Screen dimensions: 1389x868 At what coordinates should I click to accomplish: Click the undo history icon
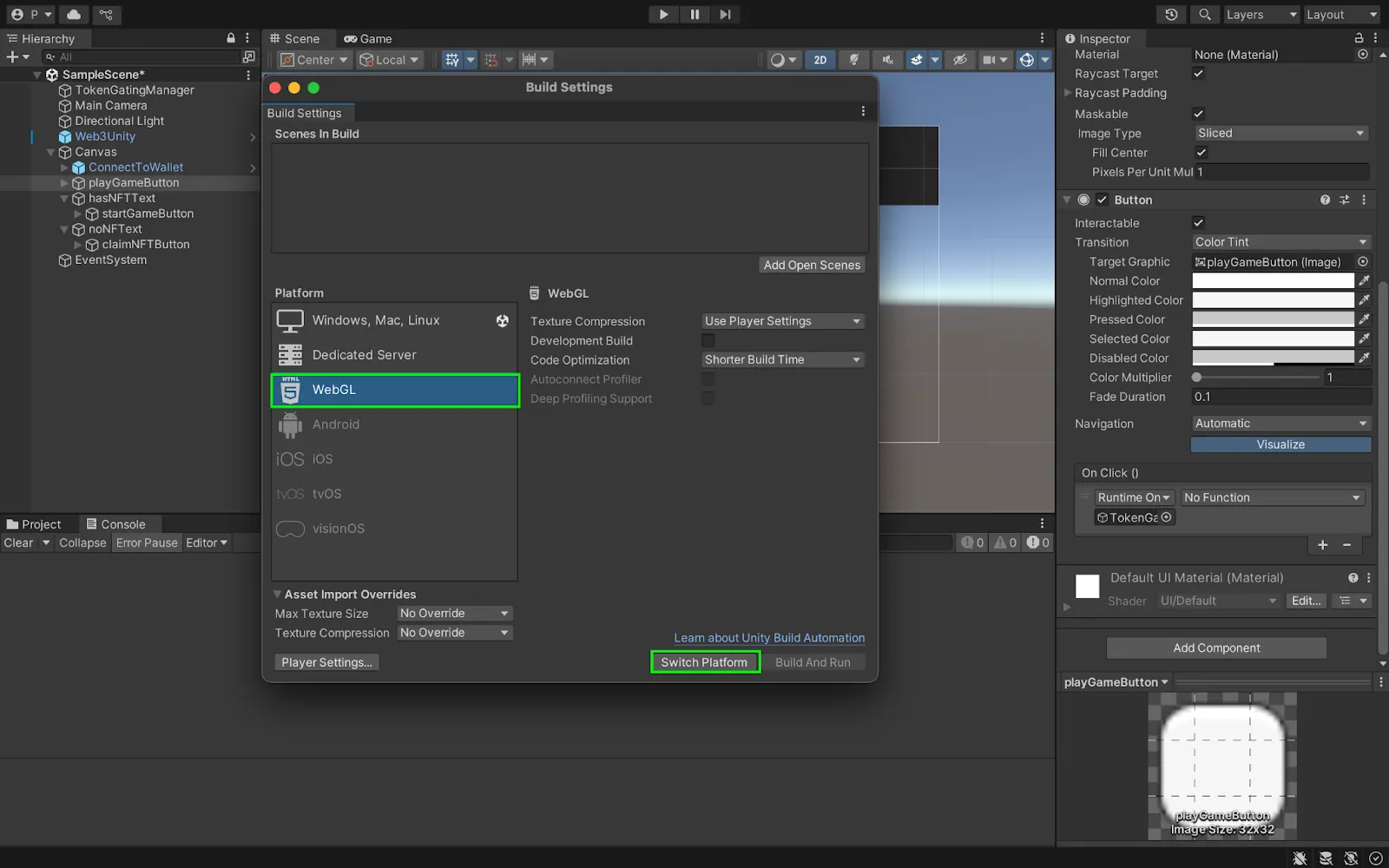tap(1171, 15)
